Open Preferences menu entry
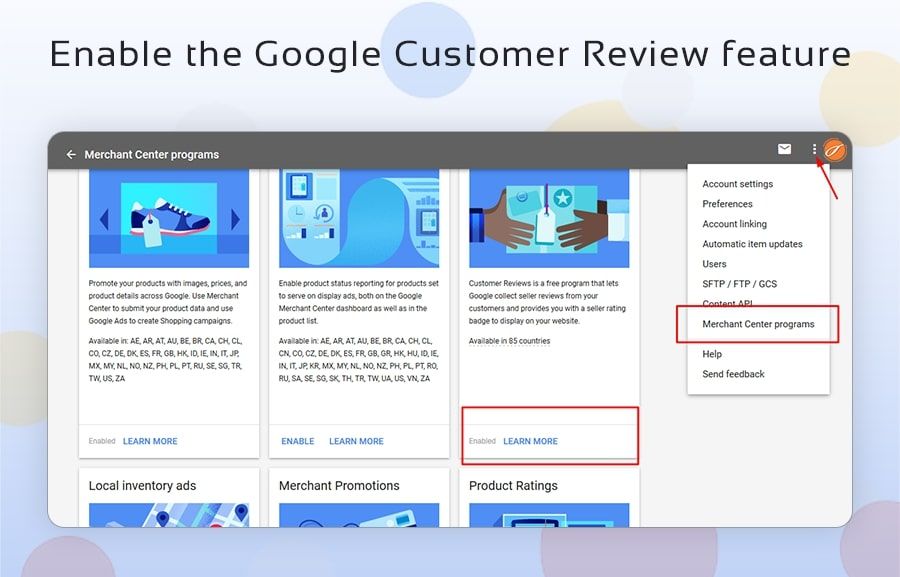 pos(727,204)
